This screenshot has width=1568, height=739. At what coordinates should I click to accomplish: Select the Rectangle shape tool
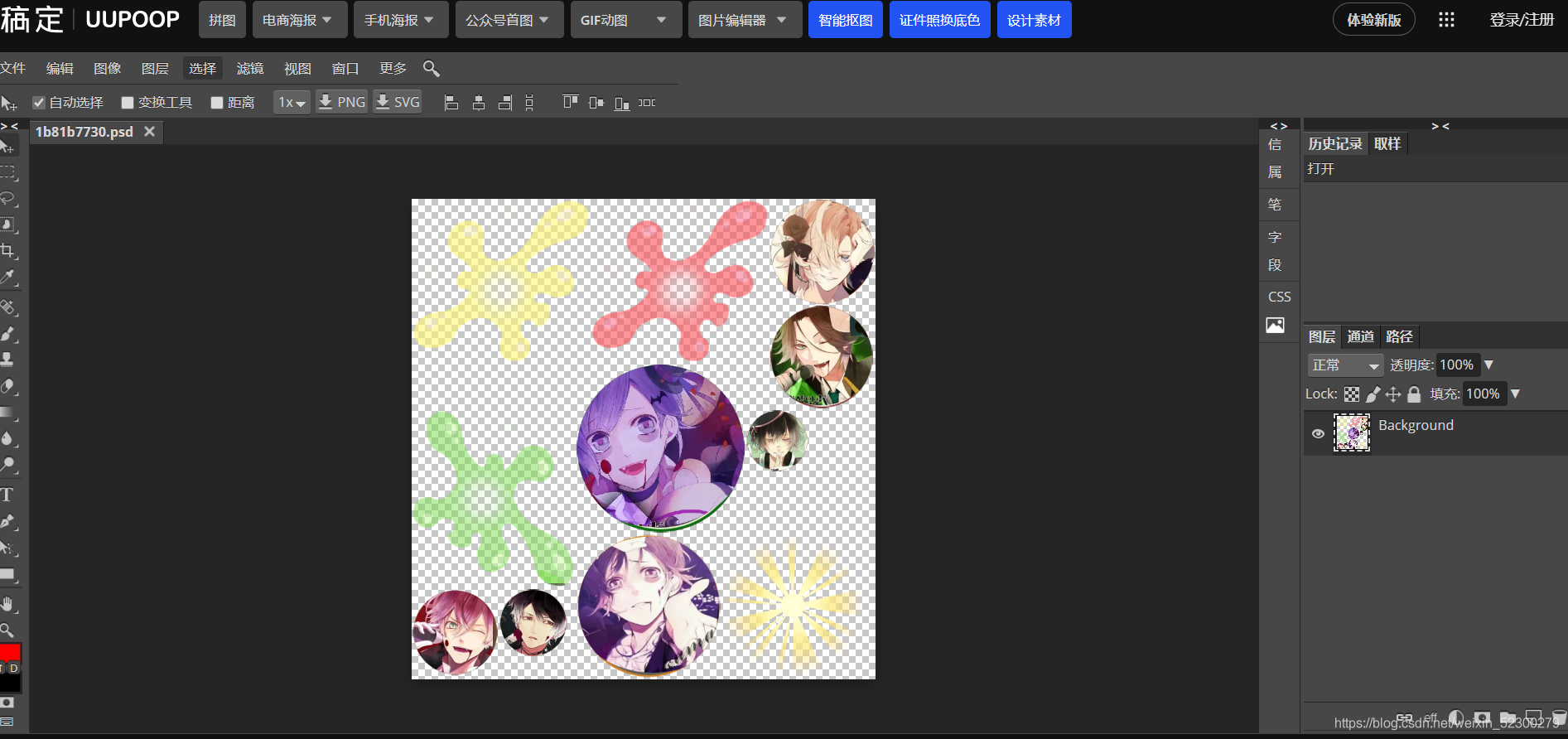7,574
